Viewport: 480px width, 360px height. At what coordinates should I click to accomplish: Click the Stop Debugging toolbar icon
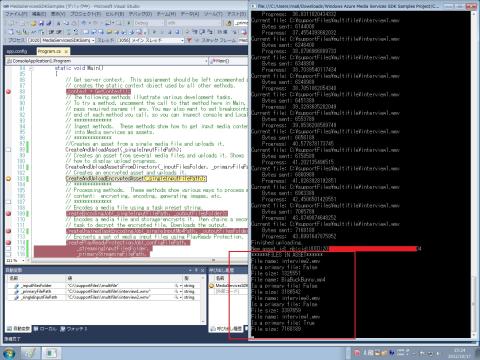(x=170, y=32)
